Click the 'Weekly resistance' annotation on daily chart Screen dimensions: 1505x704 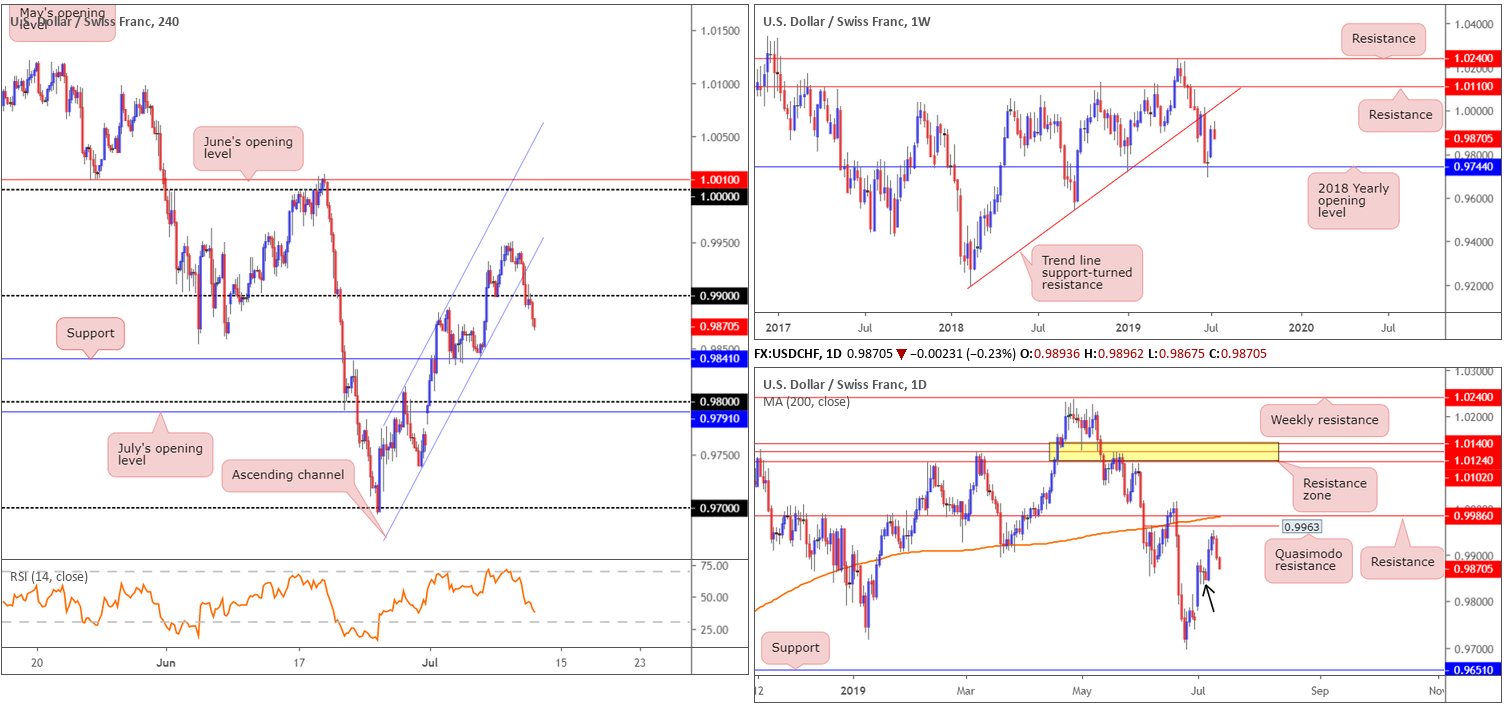click(x=1325, y=419)
